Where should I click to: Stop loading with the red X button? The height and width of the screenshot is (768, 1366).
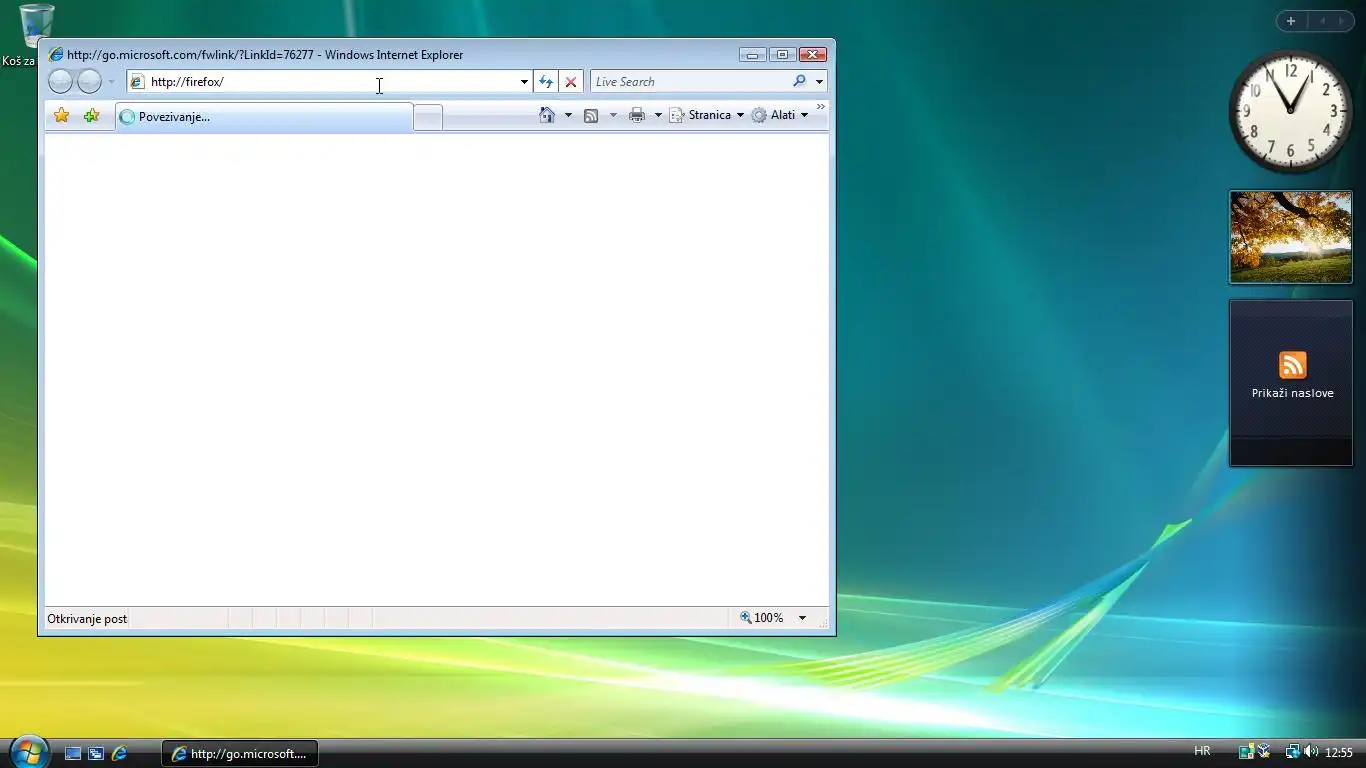click(x=571, y=82)
